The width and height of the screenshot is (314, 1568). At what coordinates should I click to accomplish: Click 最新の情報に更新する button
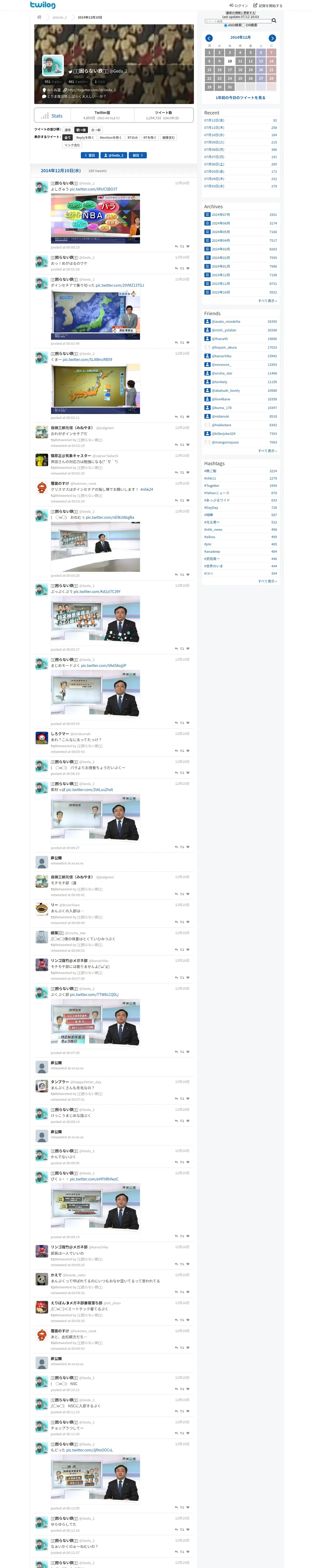[x=240, y=13]
